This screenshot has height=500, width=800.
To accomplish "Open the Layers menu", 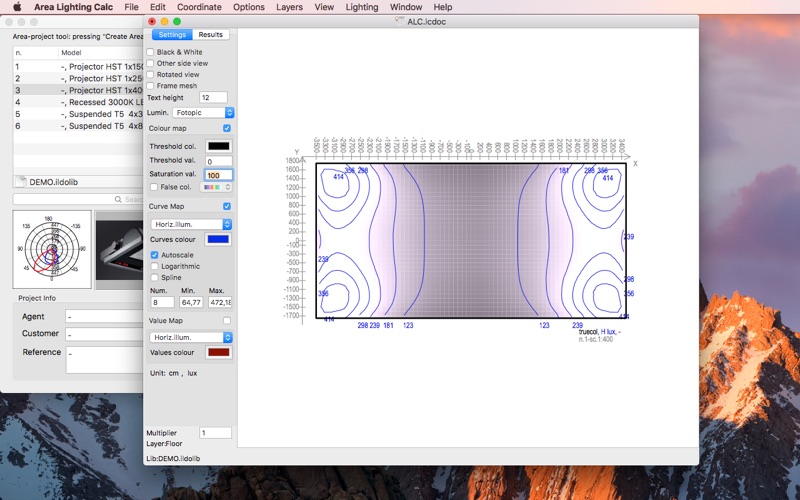I will [x=289, y=7].
